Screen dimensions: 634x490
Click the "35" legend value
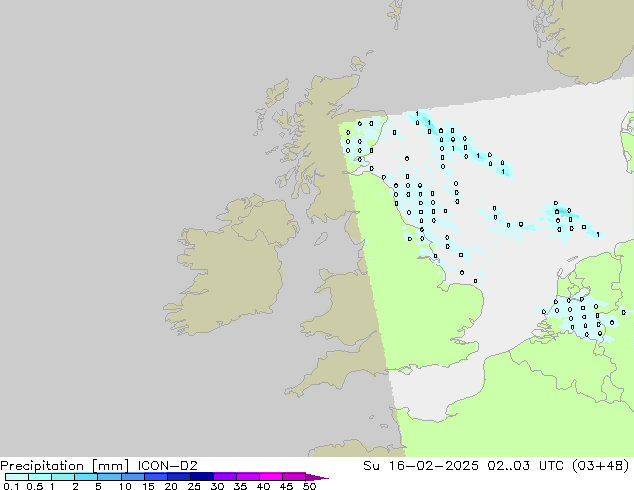(x=240, y=486)
